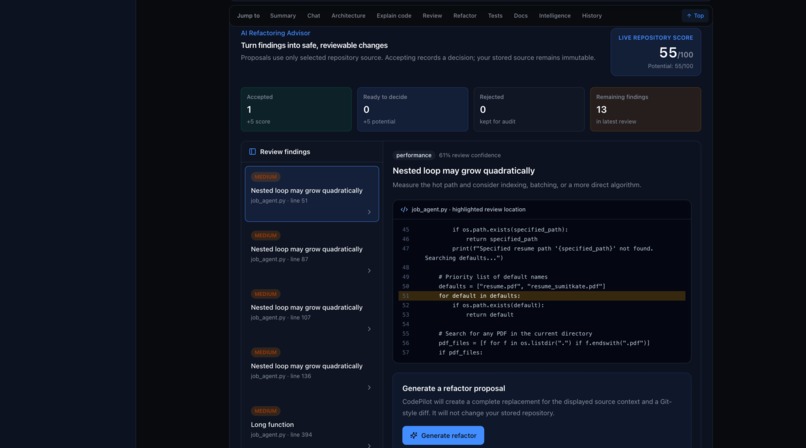Go to the Architecture section
806x448 pixels.
click(x=348, y=16)
